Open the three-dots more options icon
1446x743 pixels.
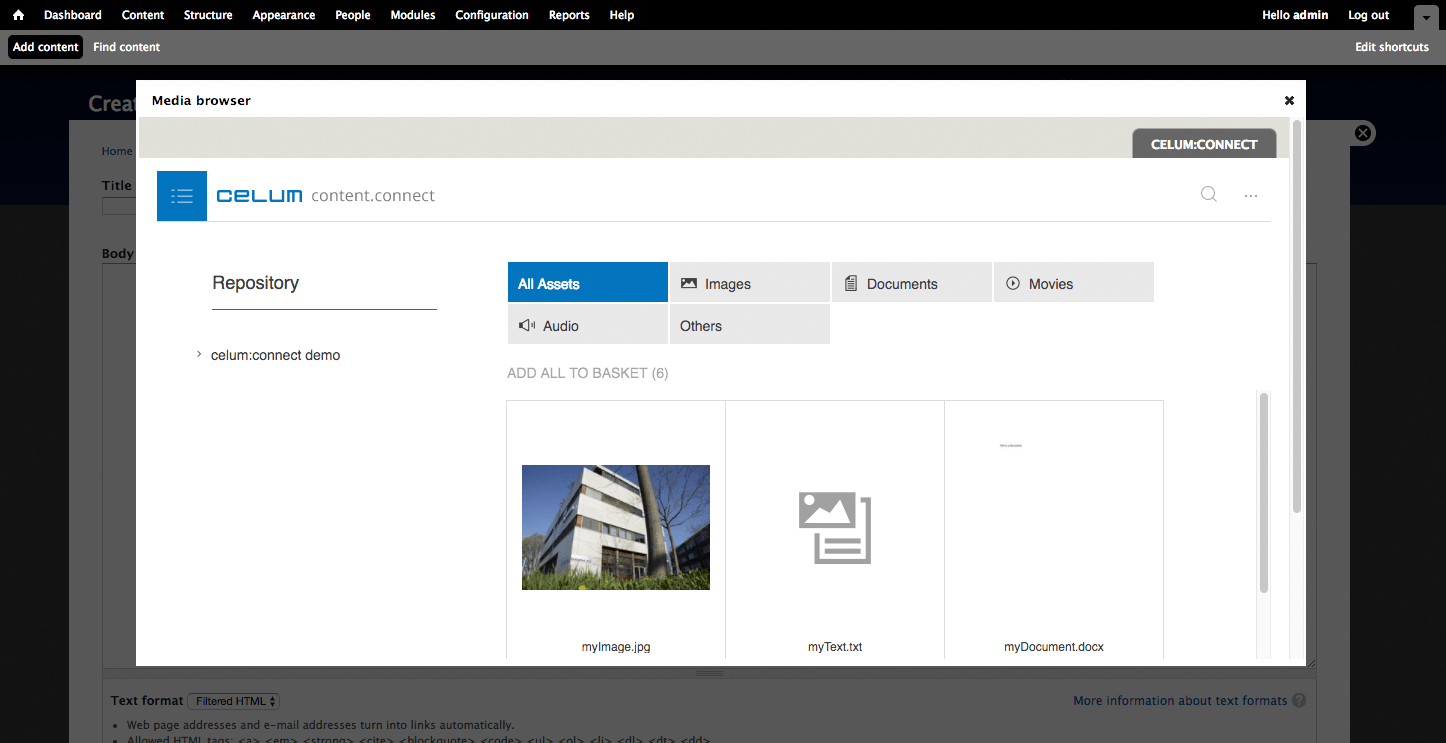[x=1251, y=196]
